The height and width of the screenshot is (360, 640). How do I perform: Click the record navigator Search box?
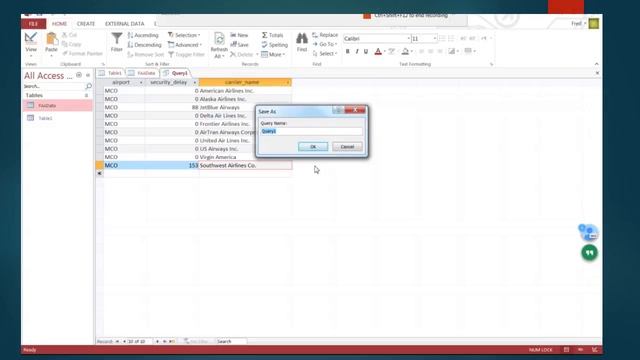[231, 341]
